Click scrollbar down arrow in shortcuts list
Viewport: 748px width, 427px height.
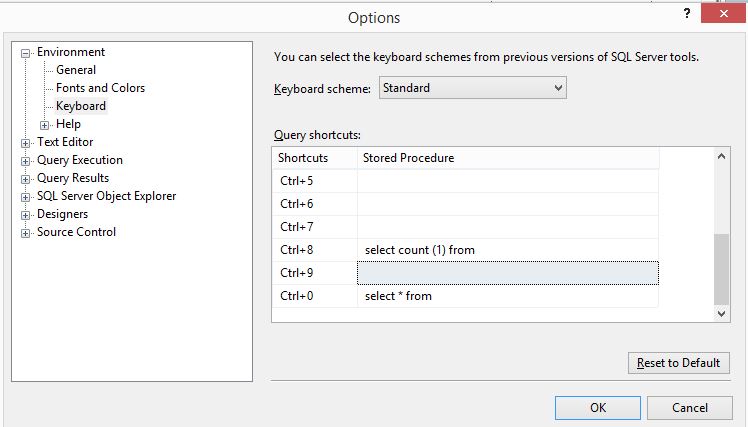(721, 313)
